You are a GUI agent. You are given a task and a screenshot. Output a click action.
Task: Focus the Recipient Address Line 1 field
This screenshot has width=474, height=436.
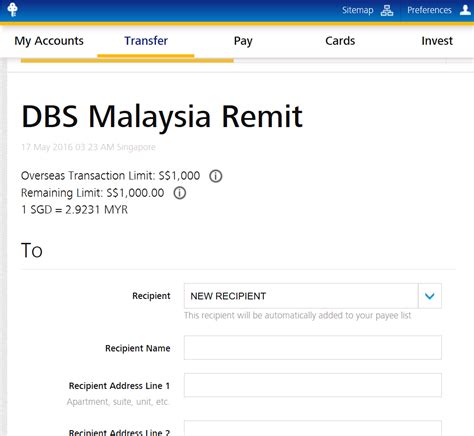point(313,385)
